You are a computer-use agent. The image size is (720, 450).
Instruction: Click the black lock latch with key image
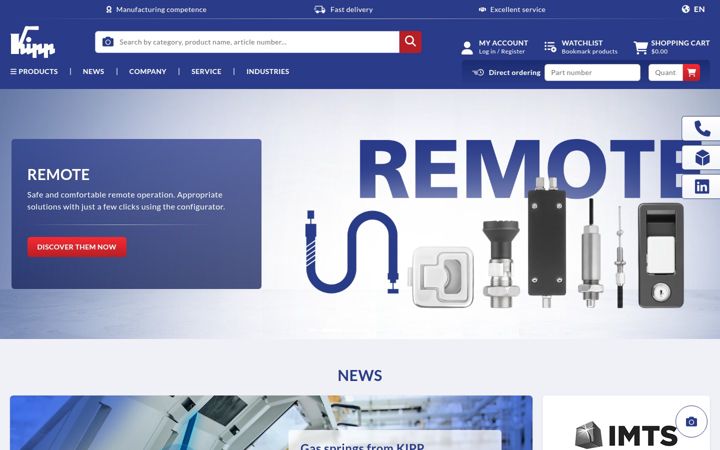[x=661, y=255]
